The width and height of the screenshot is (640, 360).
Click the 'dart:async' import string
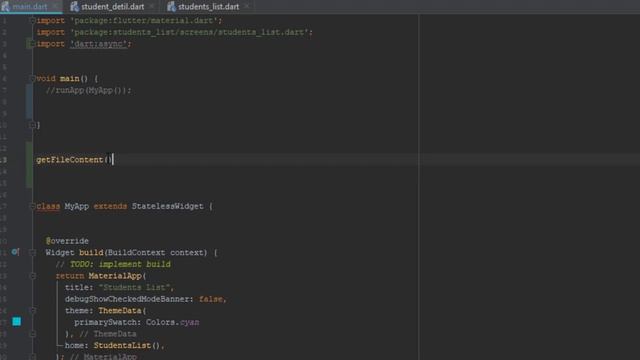click(99, 44)
